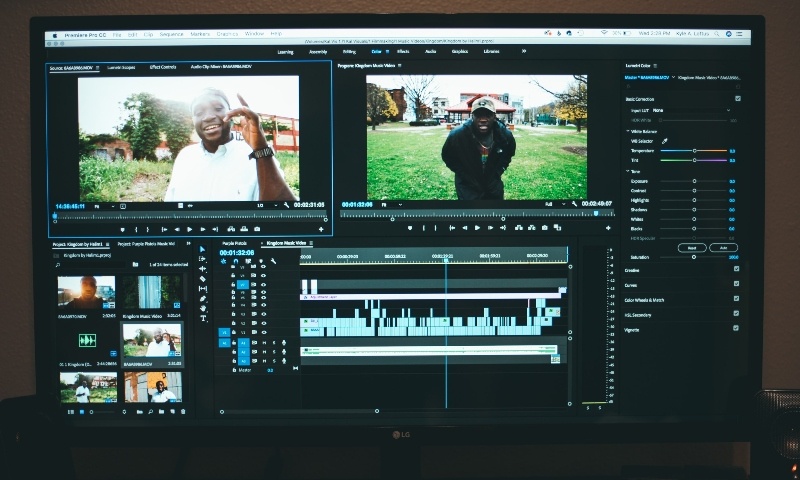Adjust the Saturation slider handle
Viewport: 800px width, 480px height.
pos(694,257)
